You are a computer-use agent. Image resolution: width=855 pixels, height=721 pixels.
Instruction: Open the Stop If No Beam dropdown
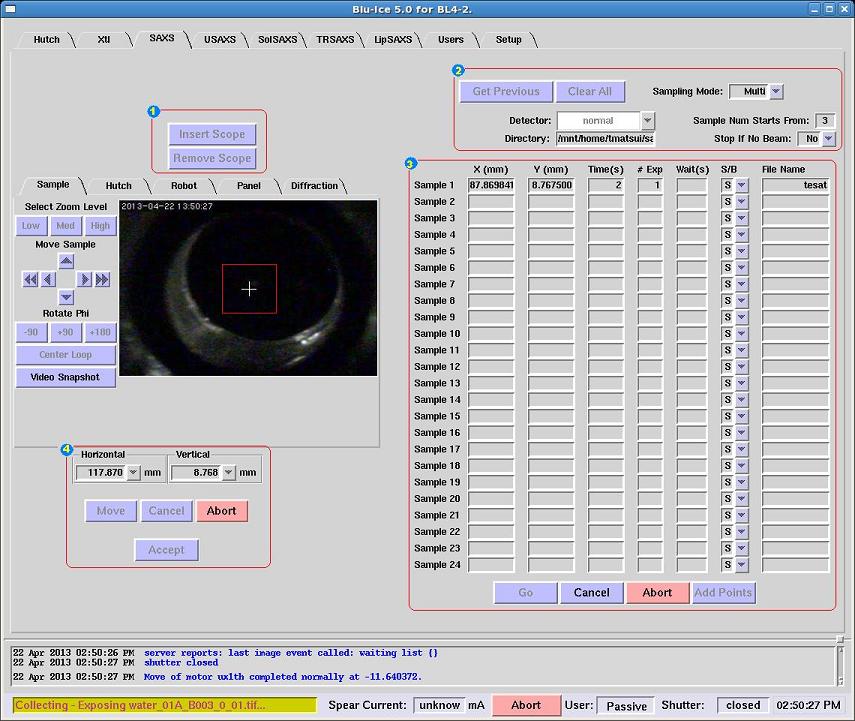[828, 139]
